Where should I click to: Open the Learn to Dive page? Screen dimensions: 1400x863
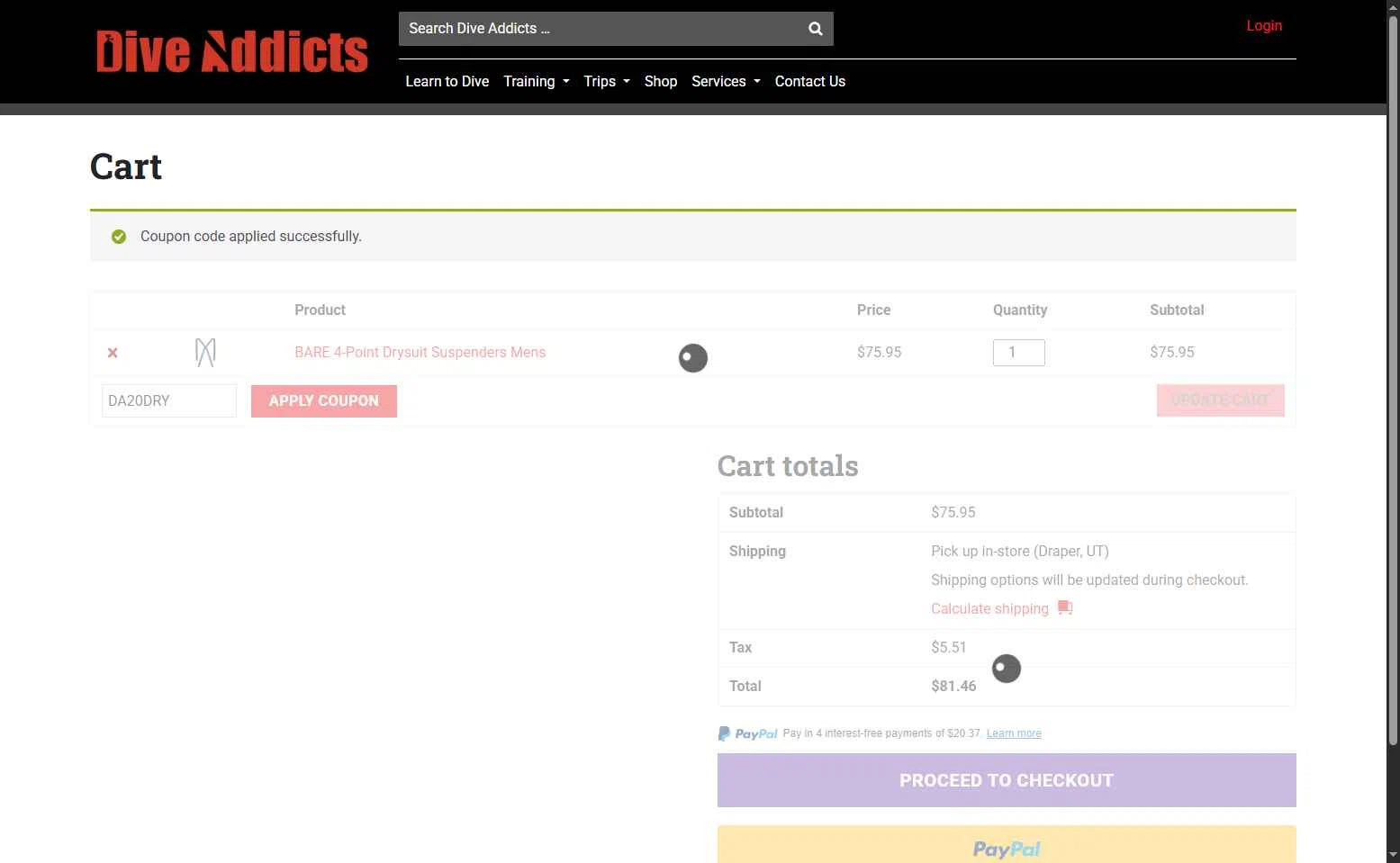tap(447, 81)
